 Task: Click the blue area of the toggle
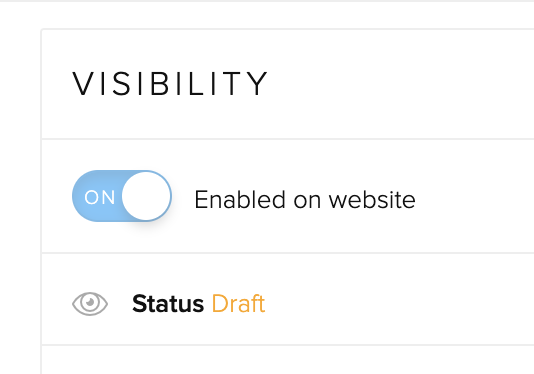point(97,196)
